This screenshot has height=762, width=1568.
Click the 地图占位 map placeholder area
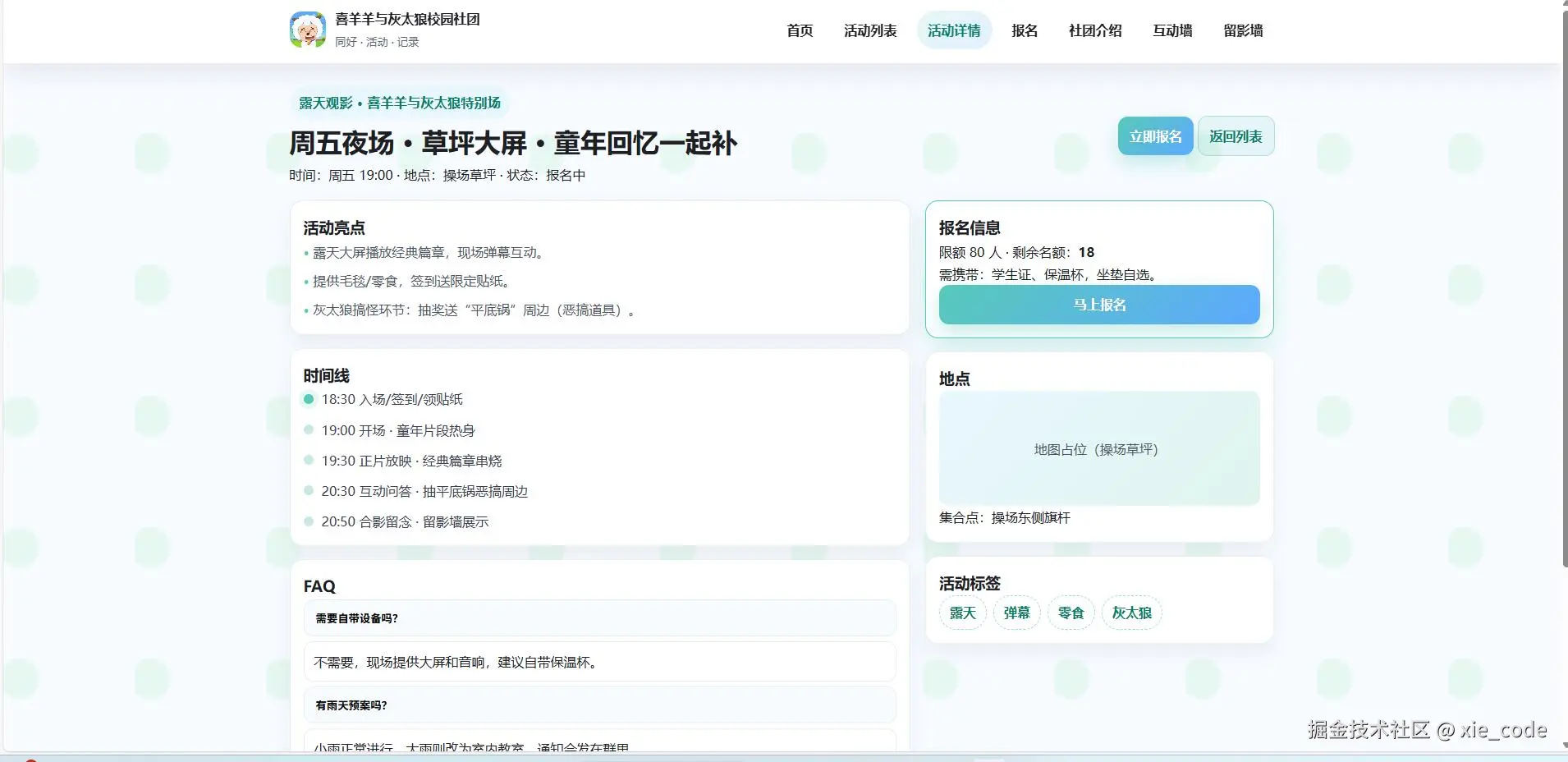click(1098, 448)
